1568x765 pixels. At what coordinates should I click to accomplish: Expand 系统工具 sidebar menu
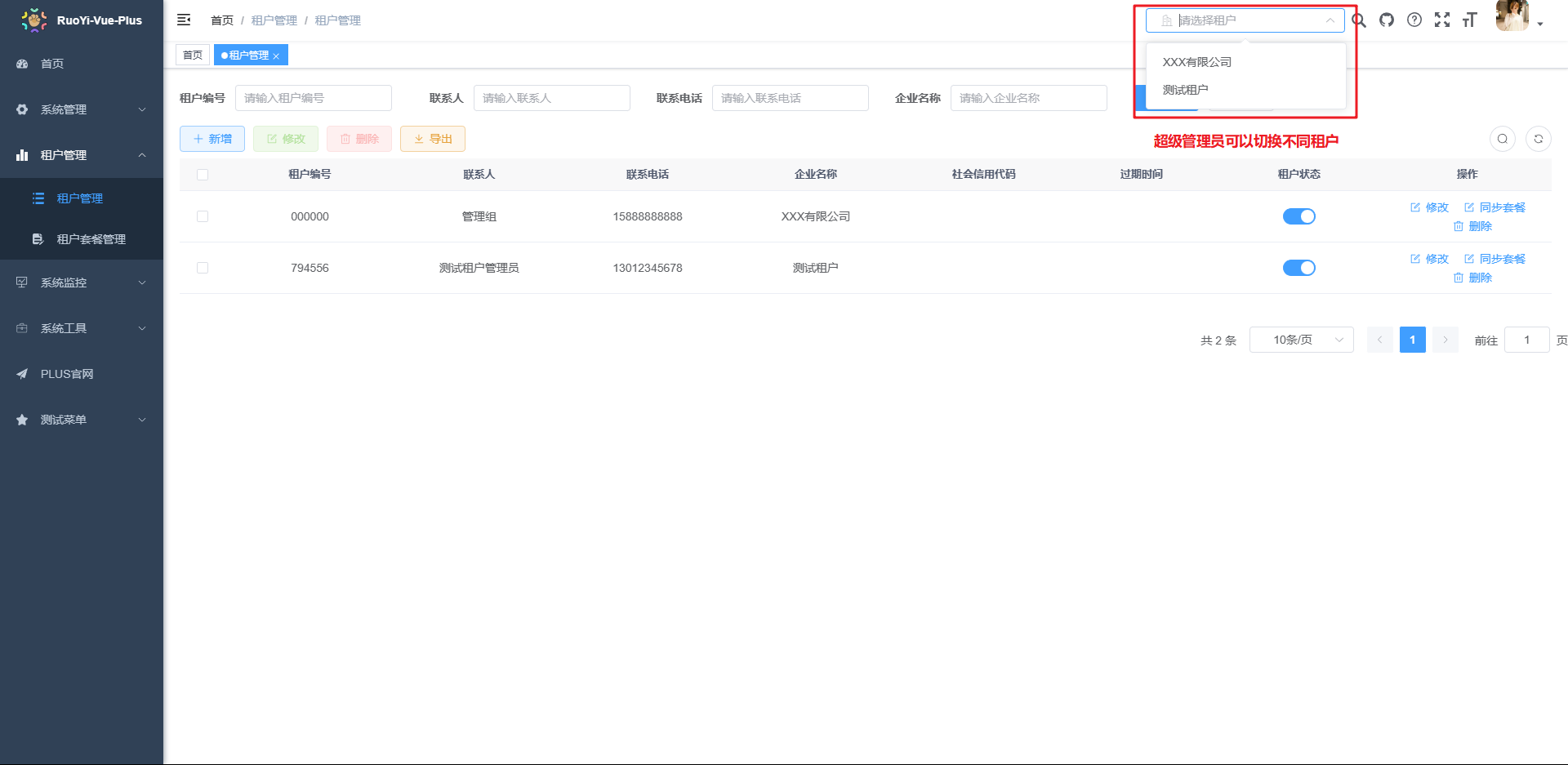click(82, 328)
